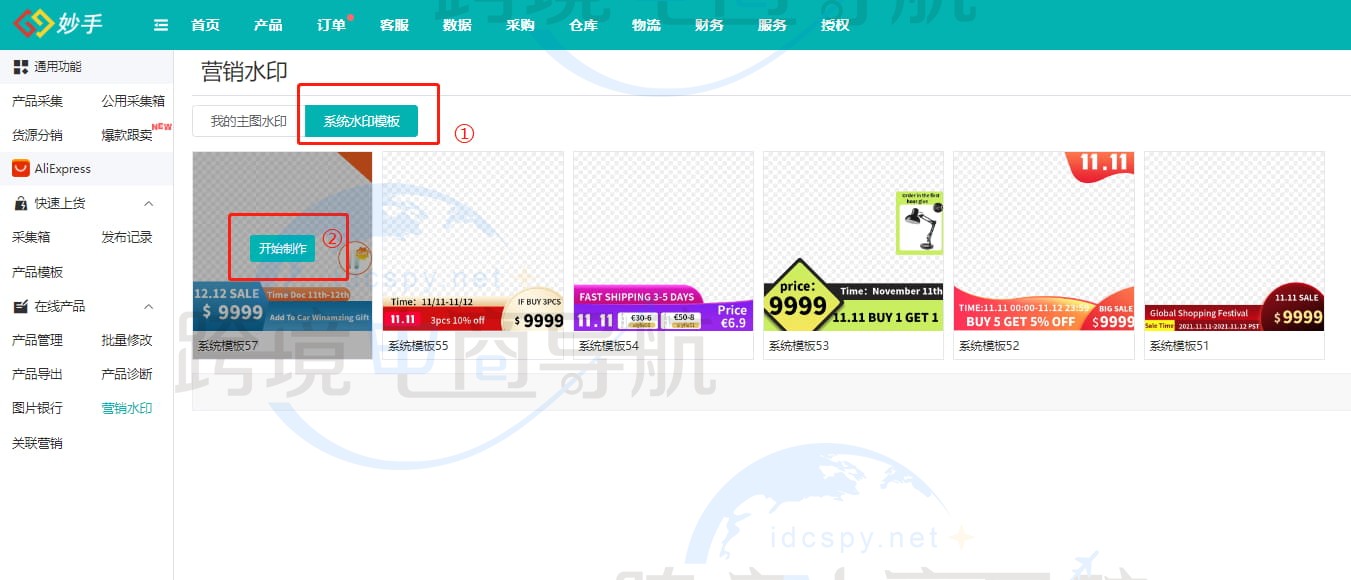Select the 系统水印模板 tab
The height and width of the screenshot is (580, 1351).
tap(361, 122)
